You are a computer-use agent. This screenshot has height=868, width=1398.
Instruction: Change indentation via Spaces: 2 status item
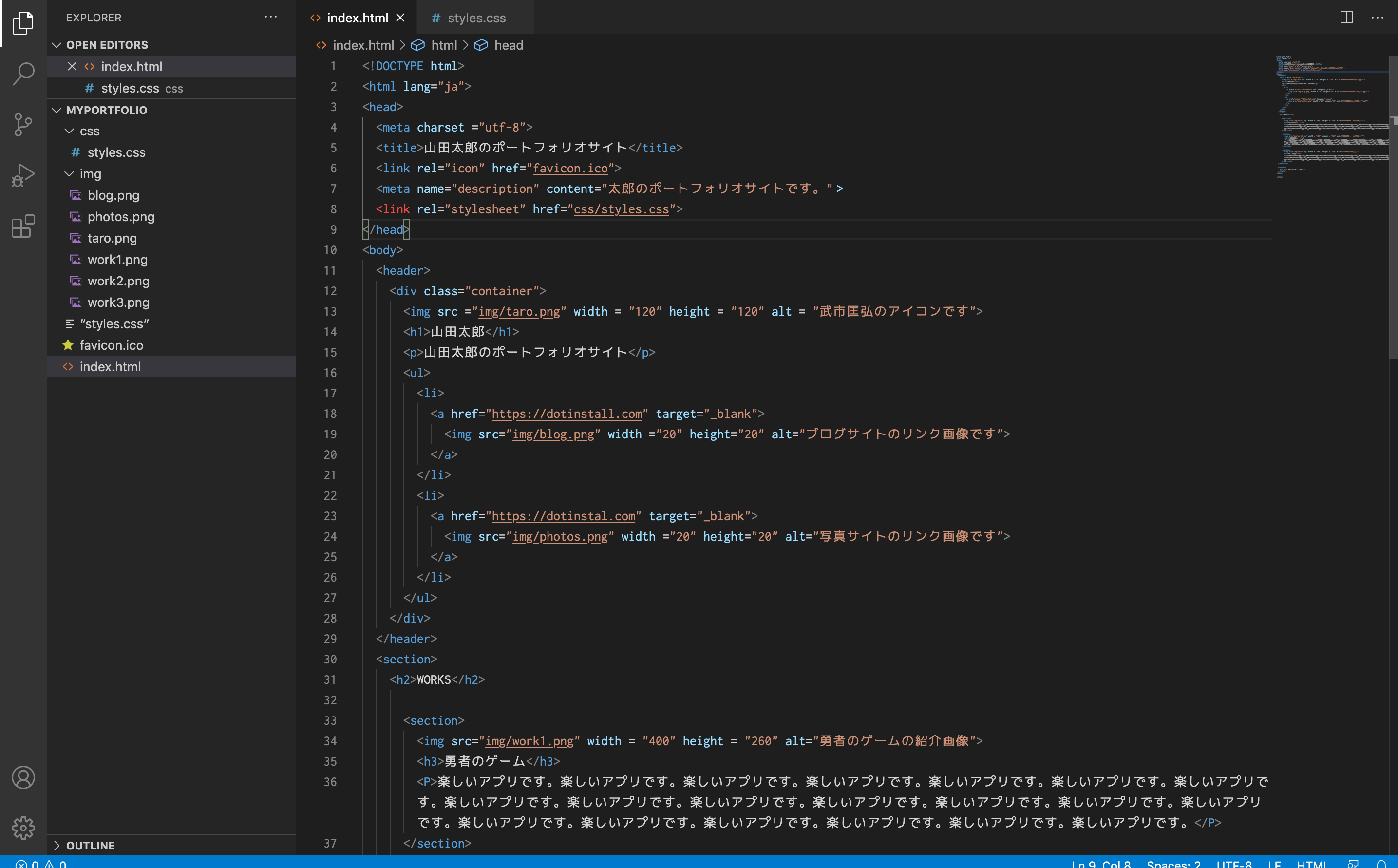coord(1173,864)
